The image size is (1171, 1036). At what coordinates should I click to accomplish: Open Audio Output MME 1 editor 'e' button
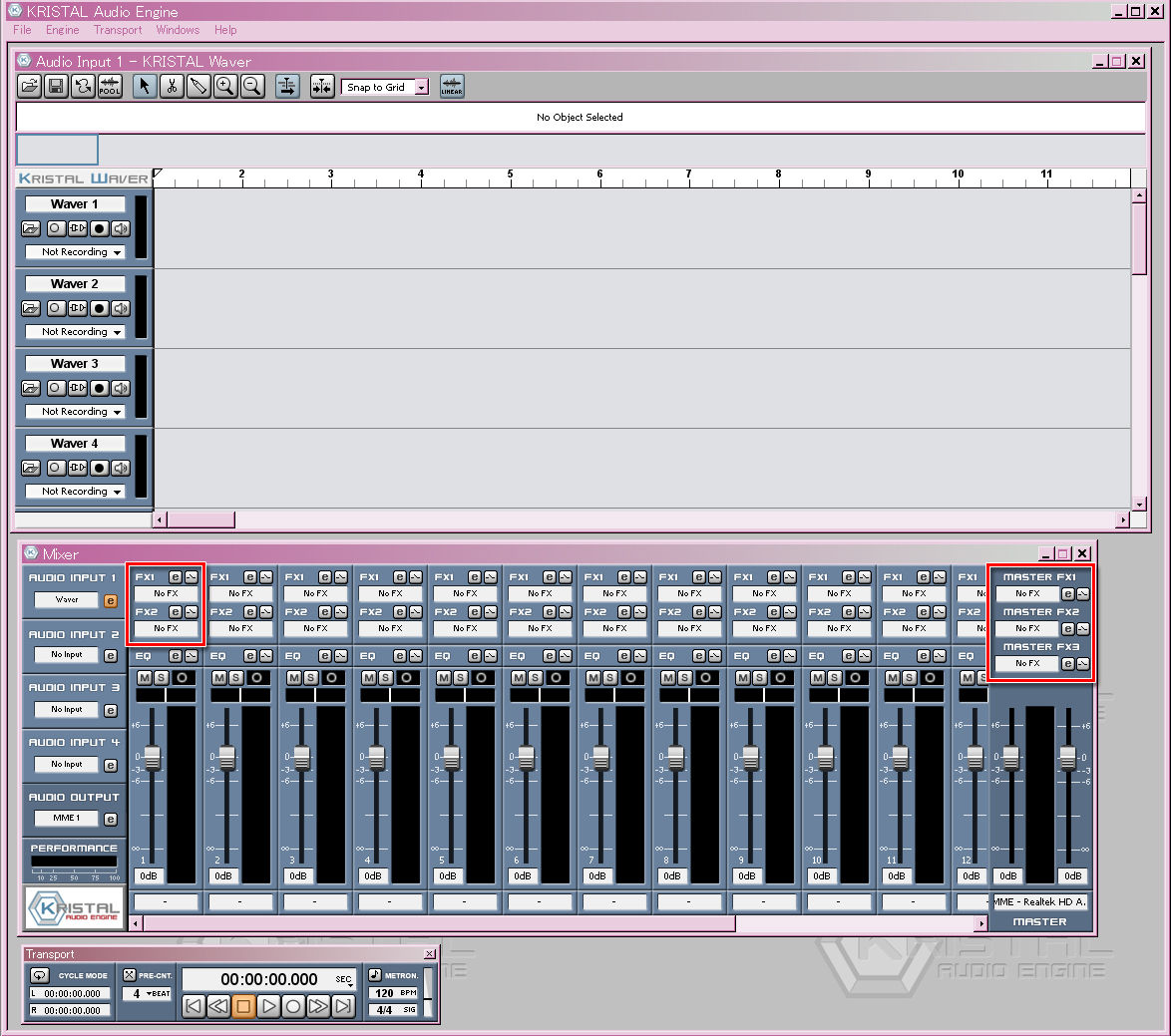[111, 820]
